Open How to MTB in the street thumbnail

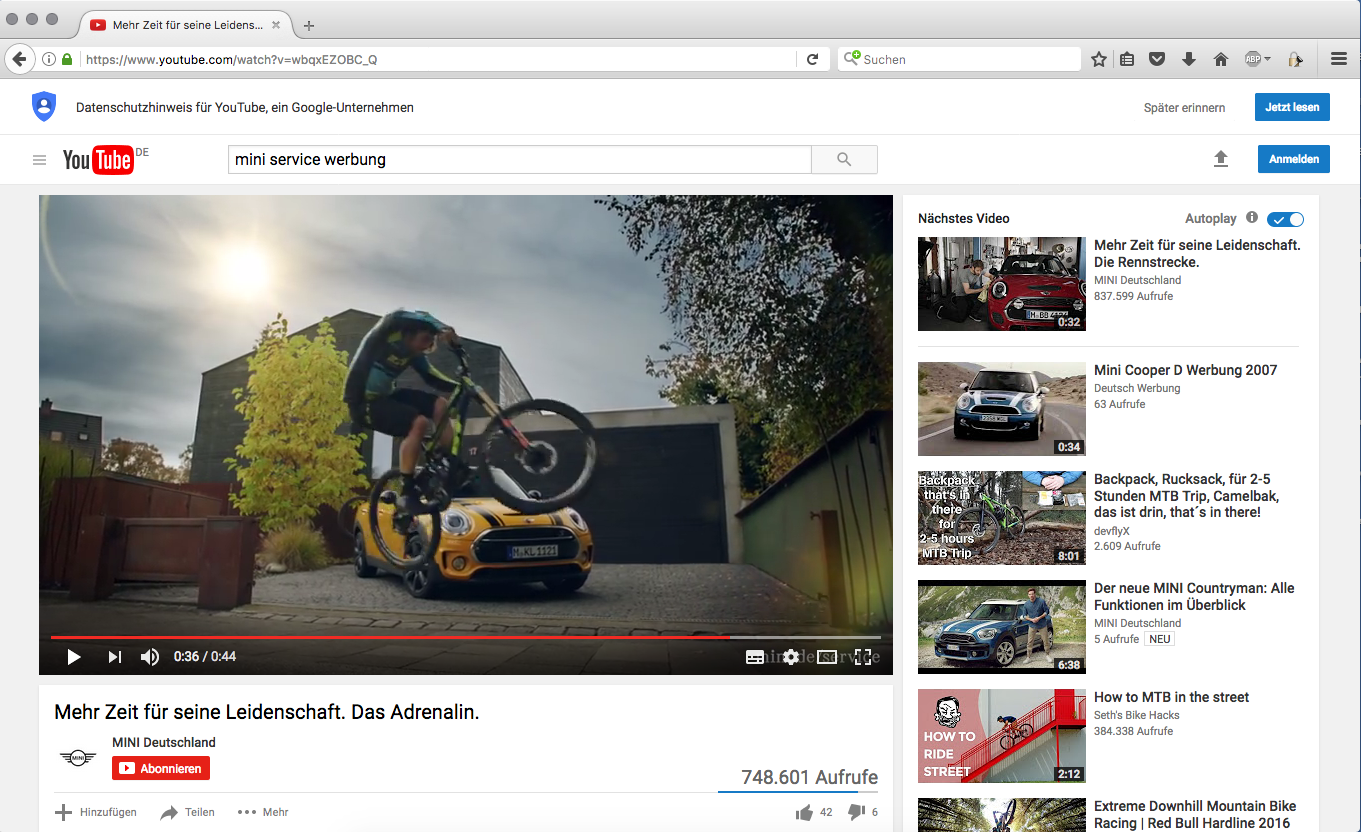tap(1001, 736)
